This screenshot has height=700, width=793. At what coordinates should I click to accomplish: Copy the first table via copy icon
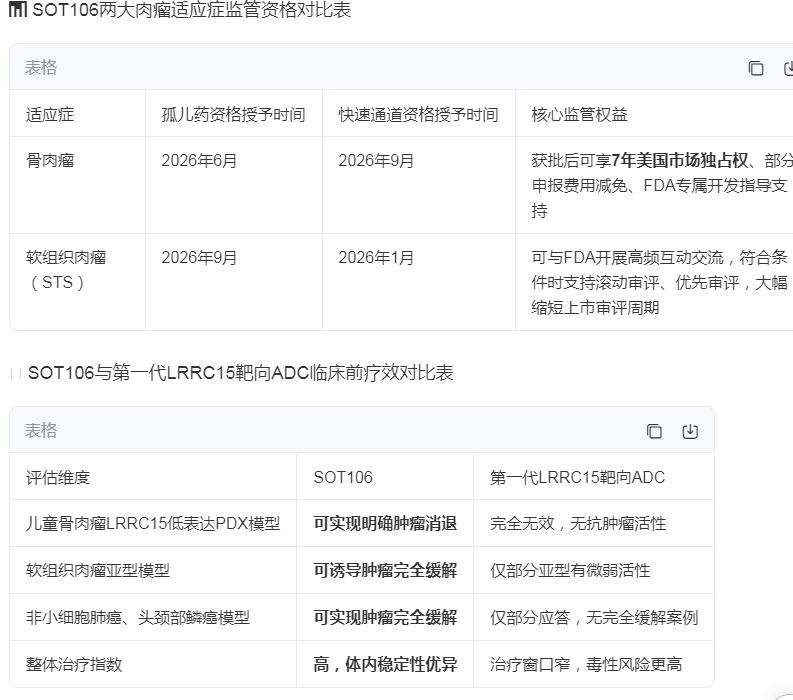click(x=756, y=68)
